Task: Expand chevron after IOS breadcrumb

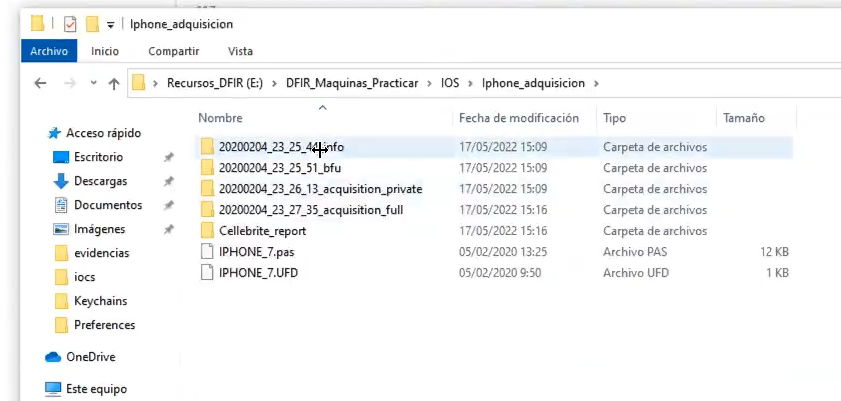Action: [x=470, y=84]
